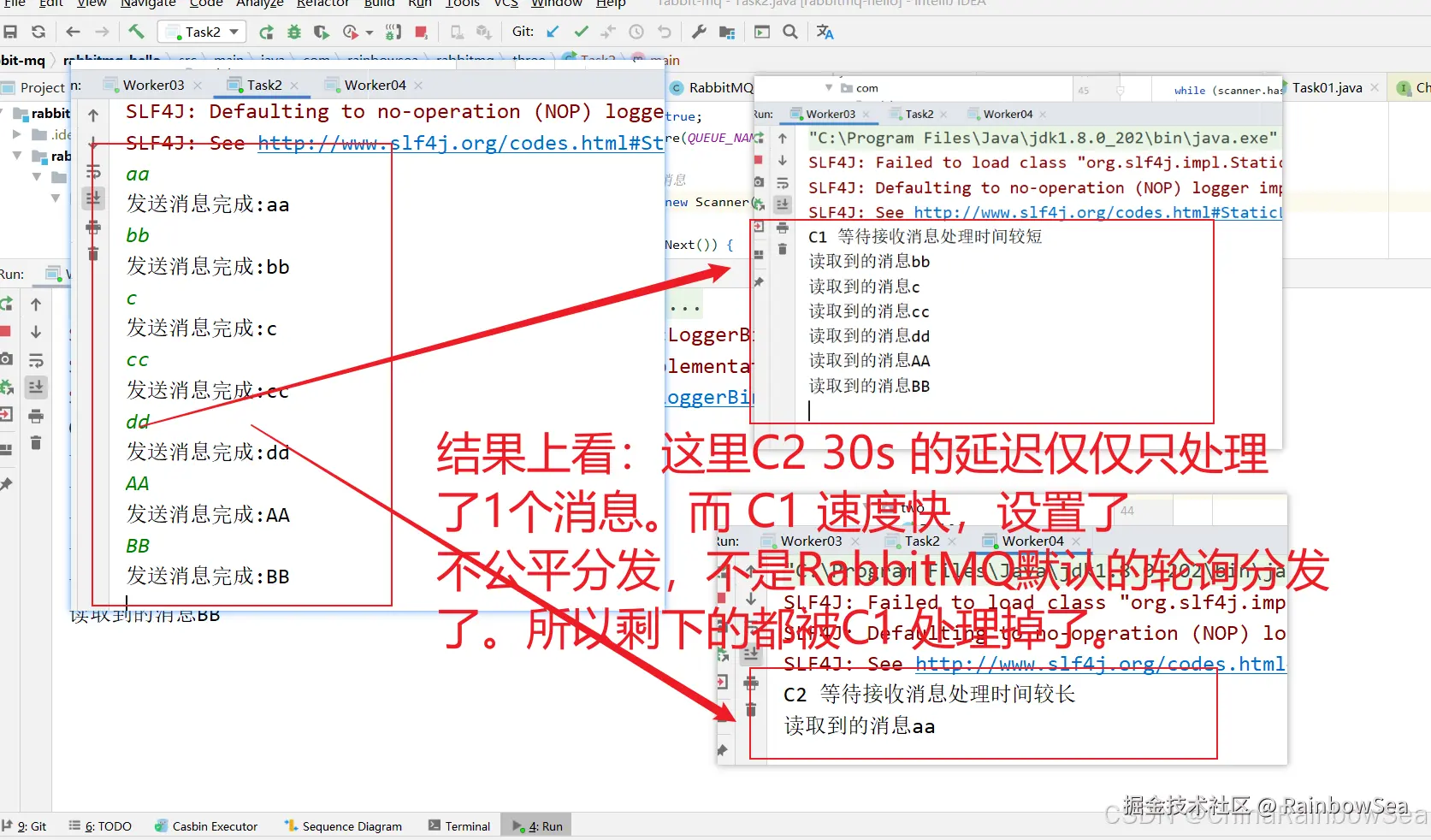
Task: Click the camera icon in the bottom-left Run panel
Action: point(6,359)
